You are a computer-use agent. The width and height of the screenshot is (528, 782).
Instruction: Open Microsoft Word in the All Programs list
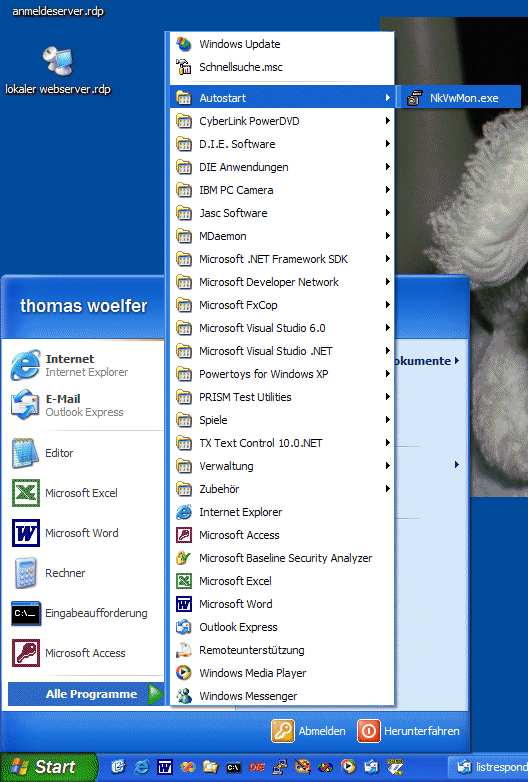pyautogui.click(x=282, y=604)
